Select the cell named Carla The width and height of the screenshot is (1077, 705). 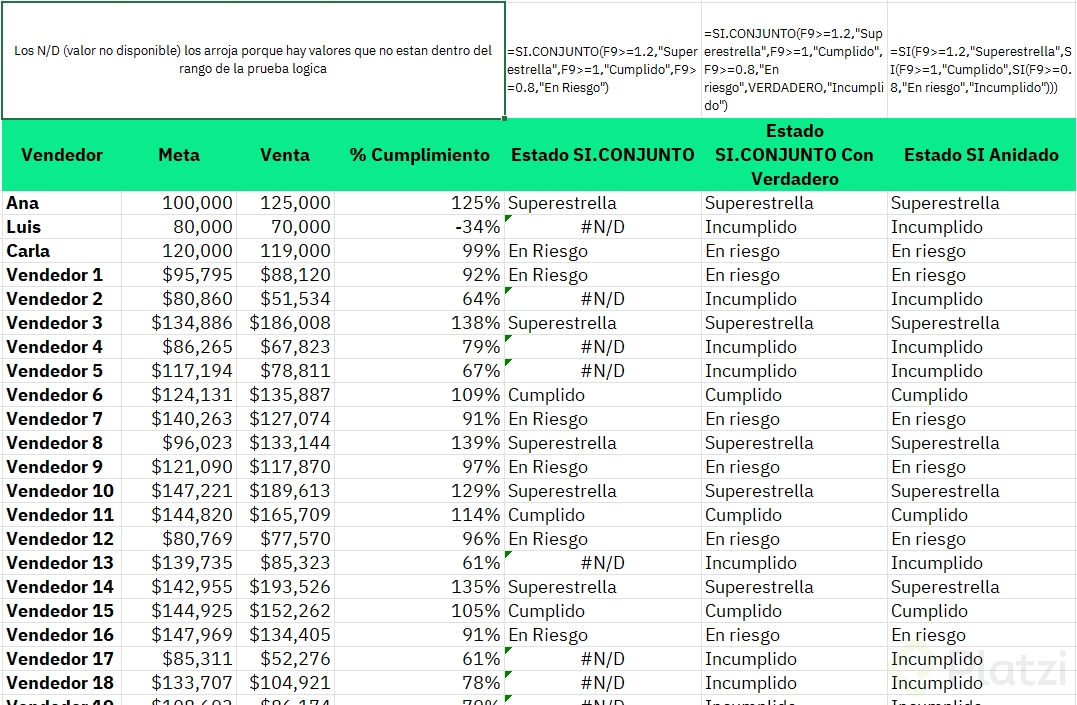coord(62,251)
